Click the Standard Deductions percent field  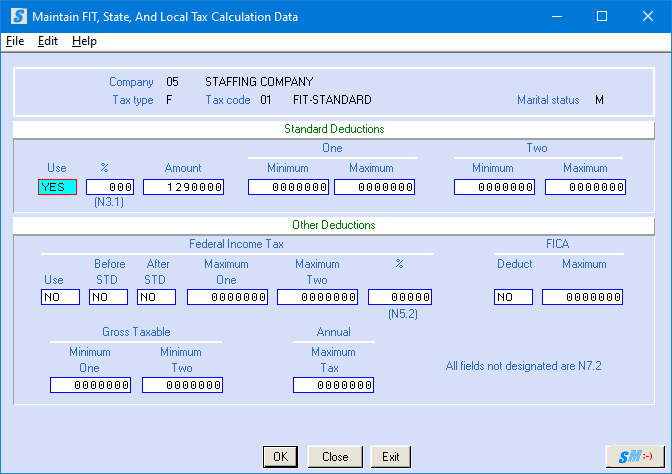click(x=110, y=187)
